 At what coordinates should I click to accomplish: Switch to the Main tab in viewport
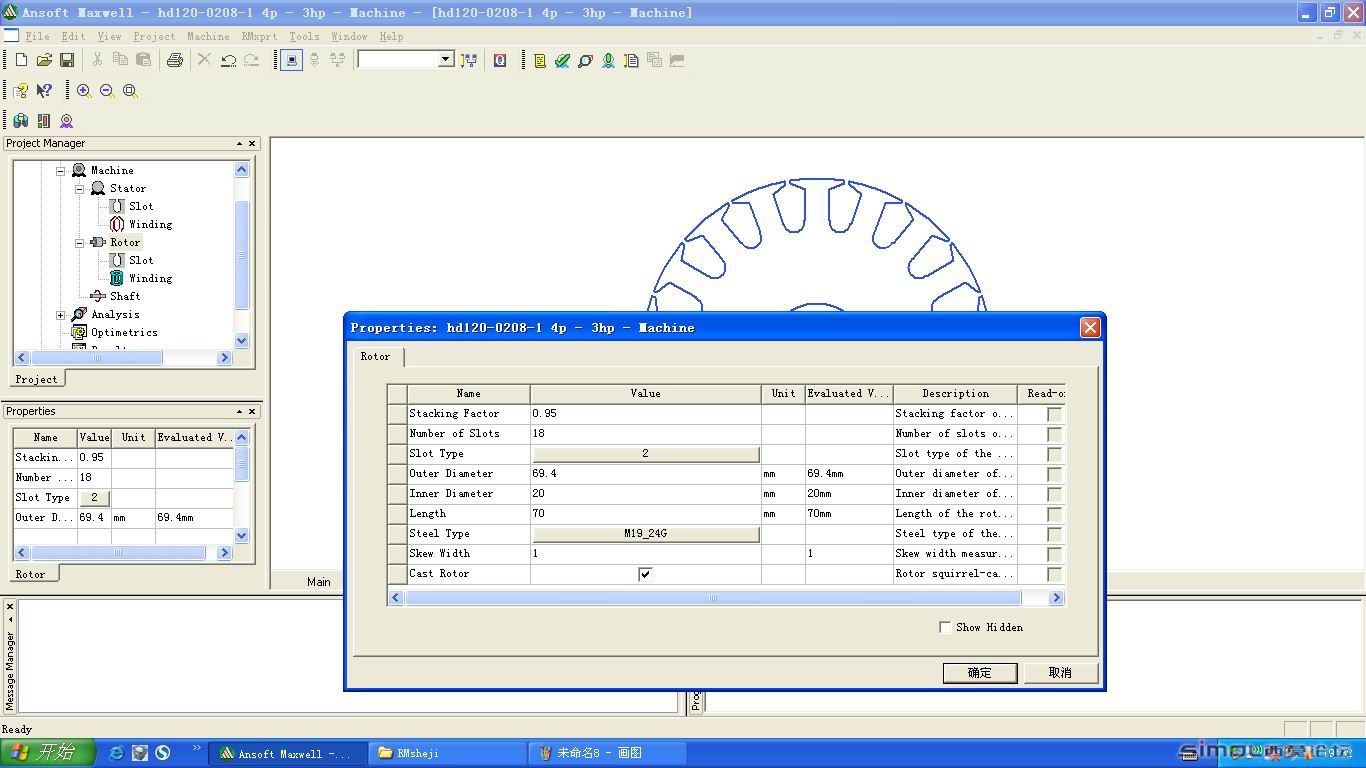pyautogui.click(x=319, y=582)
